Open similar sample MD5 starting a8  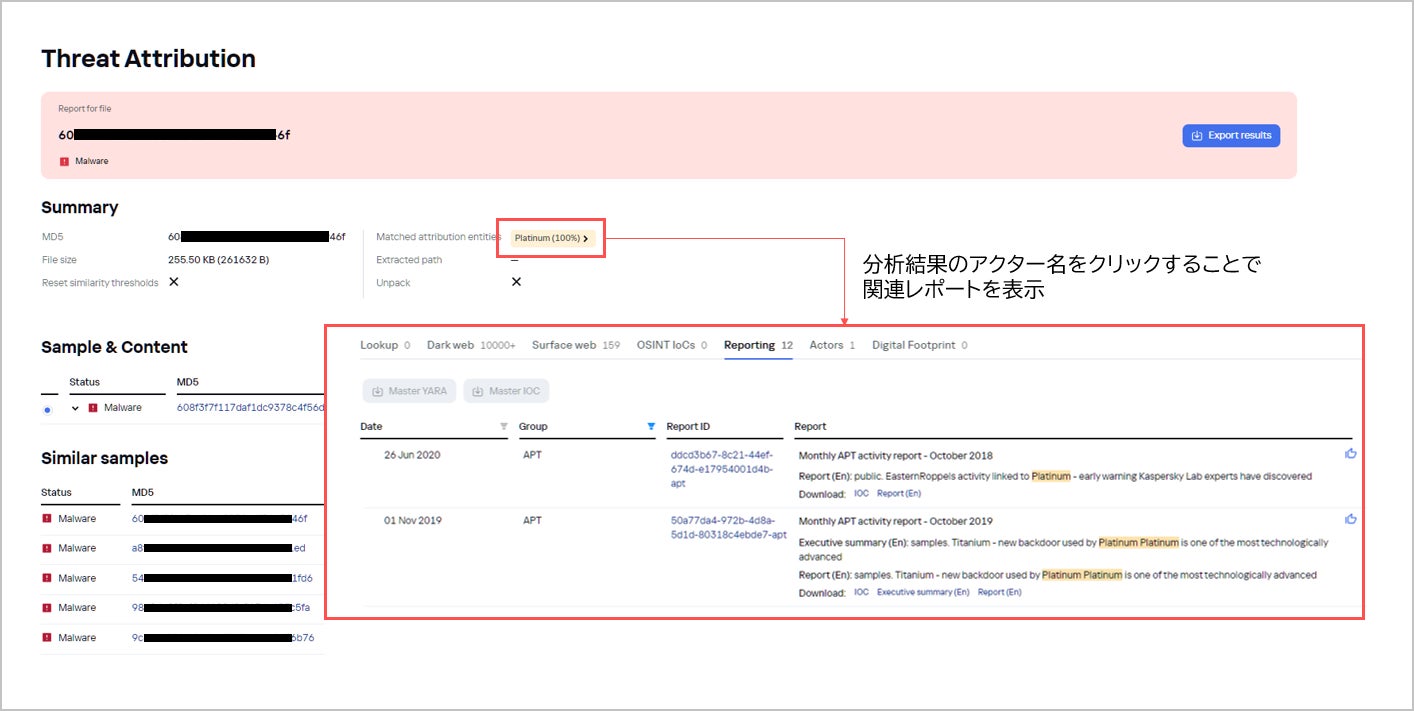(x=219, y=548)
